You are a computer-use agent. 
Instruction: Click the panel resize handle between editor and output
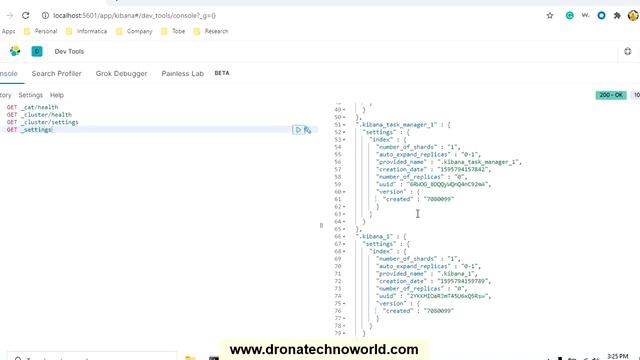321,225
